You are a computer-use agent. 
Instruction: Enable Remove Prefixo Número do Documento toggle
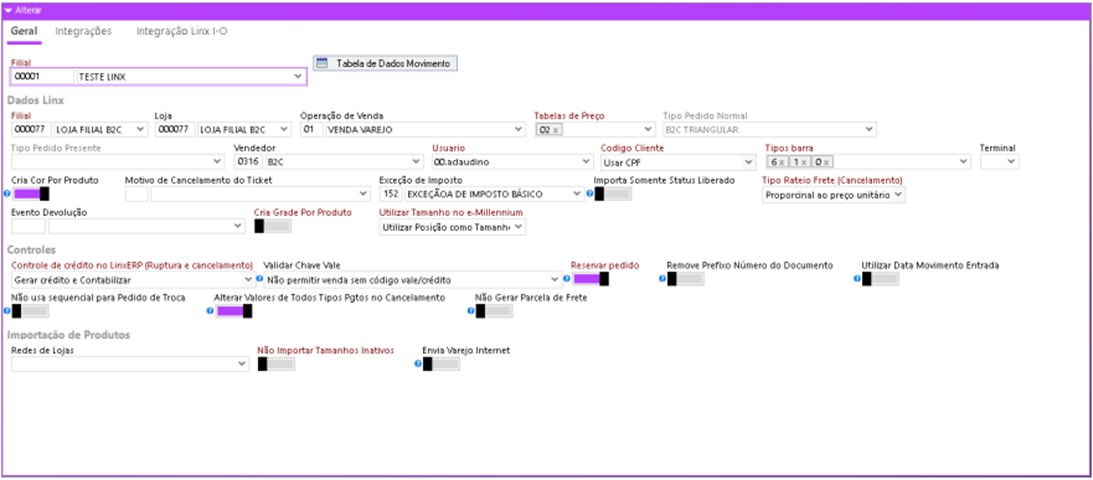point(686,279)
